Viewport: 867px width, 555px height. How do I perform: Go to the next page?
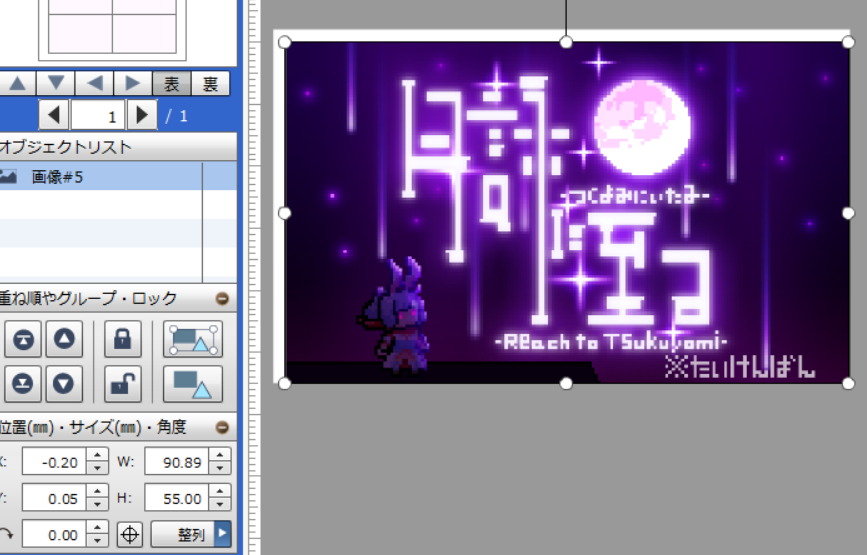tap(142, 115)
